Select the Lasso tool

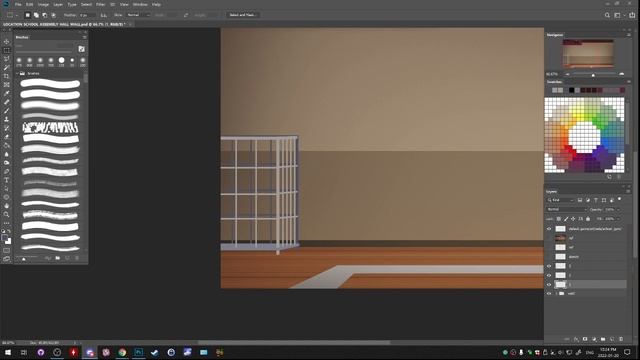tap(7, 59)
